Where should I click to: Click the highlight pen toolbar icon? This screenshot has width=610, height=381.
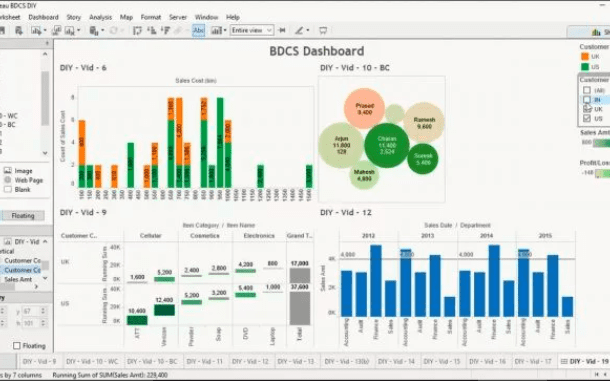(x=299, y=30)
